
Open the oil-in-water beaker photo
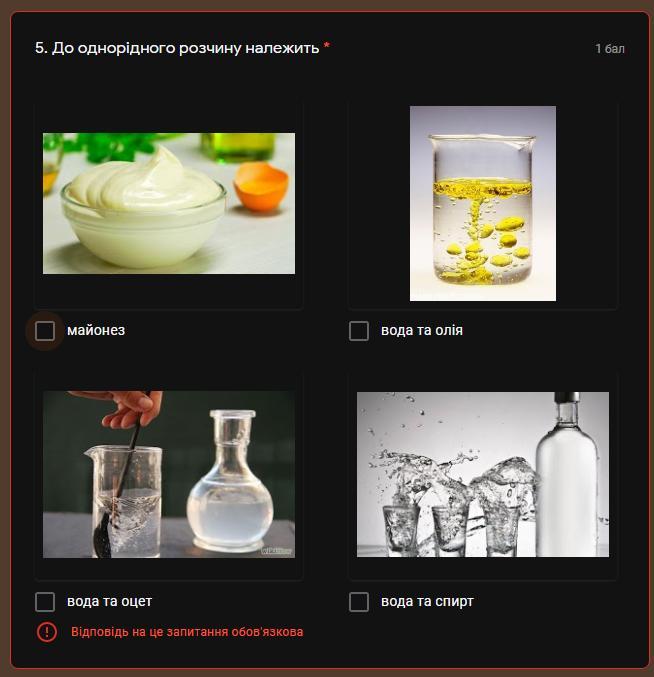point(483,203)
